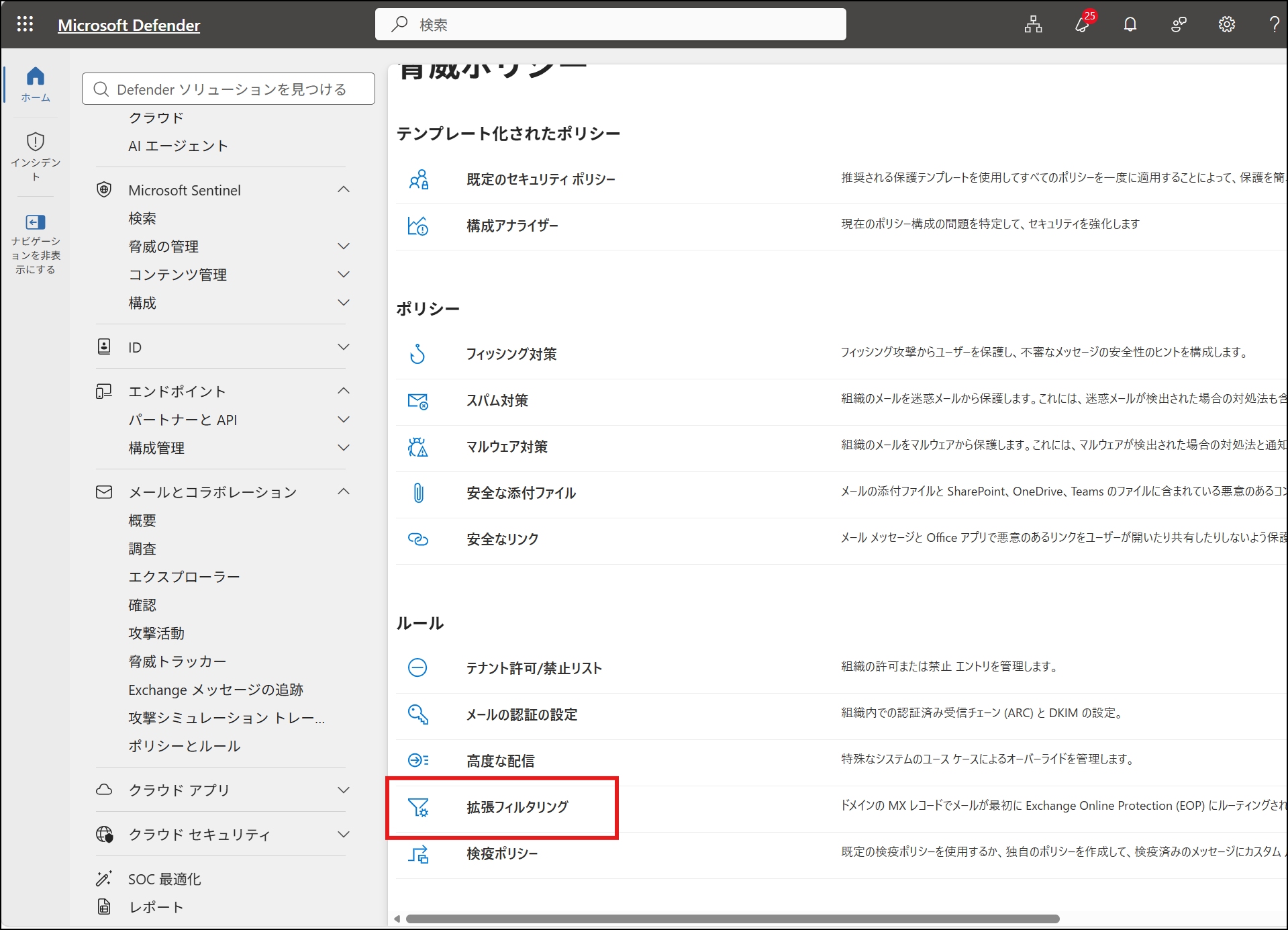
Task: Open alerts bell with 25 badge
Action: 1083,25
